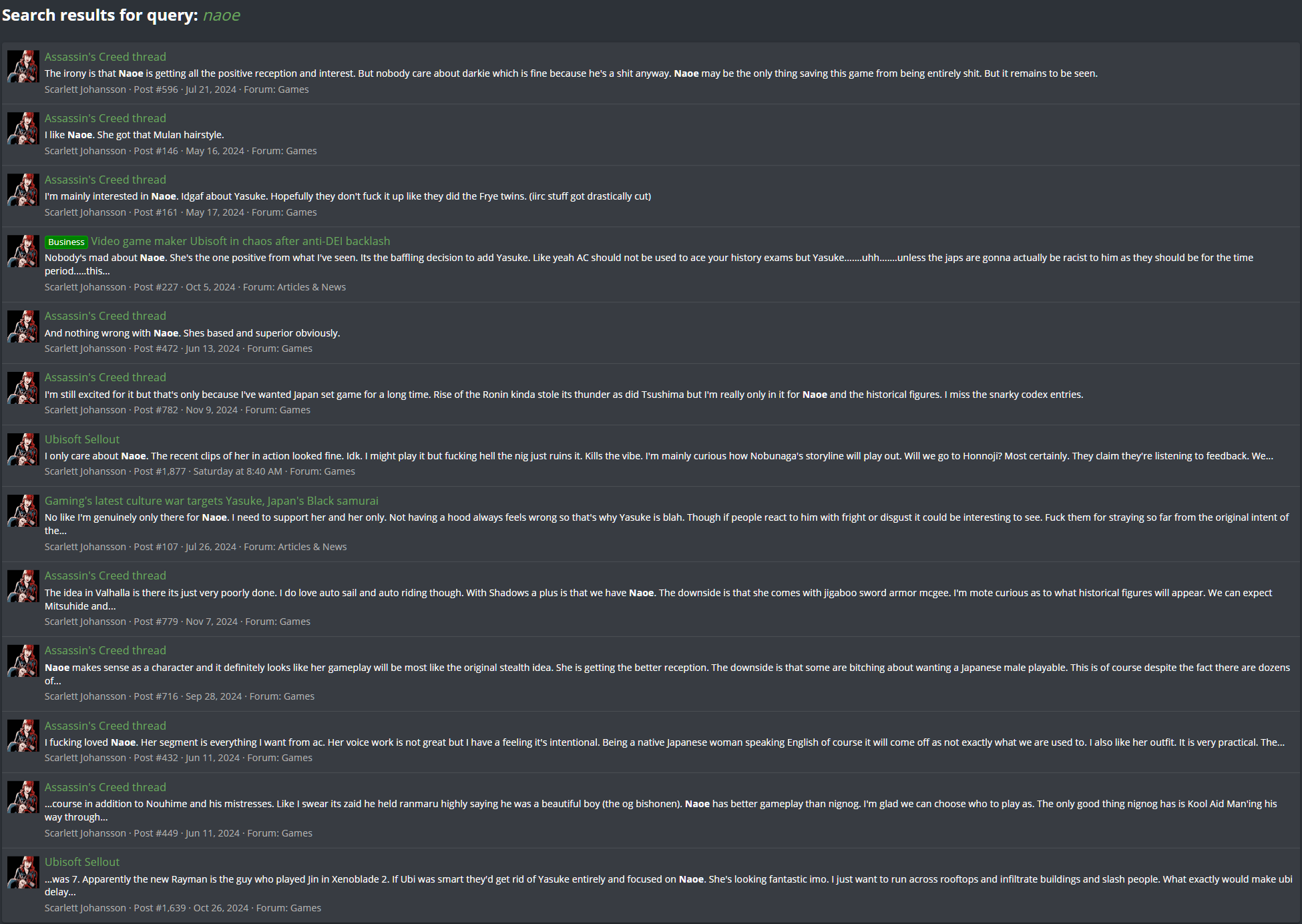Screen dimensions: 1302x924
Task: Open Assassin's Creed thread for Post #161
Action: (105, 180)
